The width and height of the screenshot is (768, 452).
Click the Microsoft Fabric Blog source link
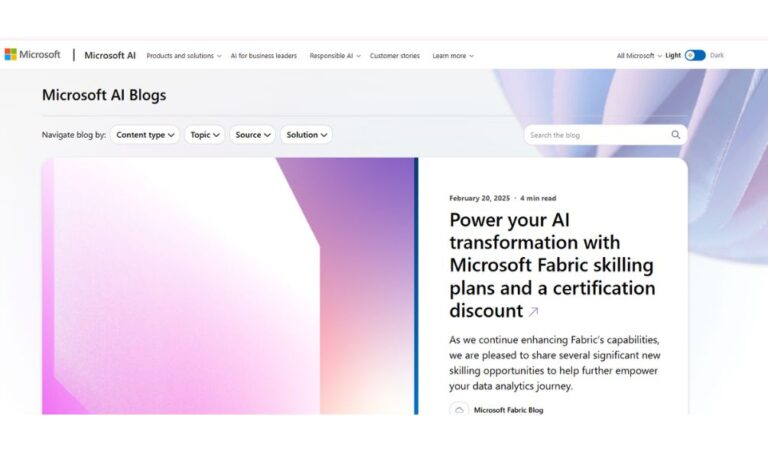[x=508, y=410]
